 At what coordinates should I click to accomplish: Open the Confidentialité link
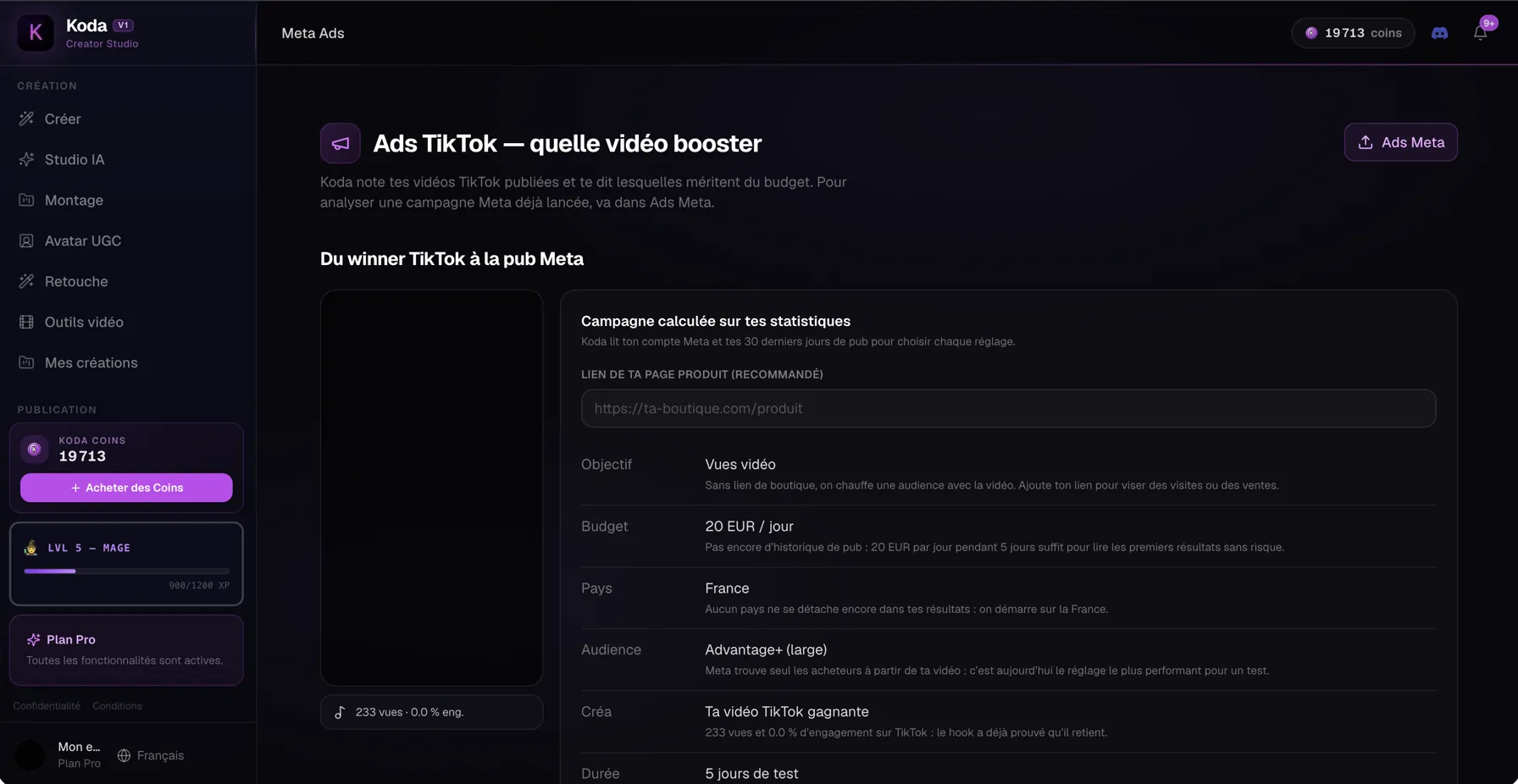pos(47,705)
